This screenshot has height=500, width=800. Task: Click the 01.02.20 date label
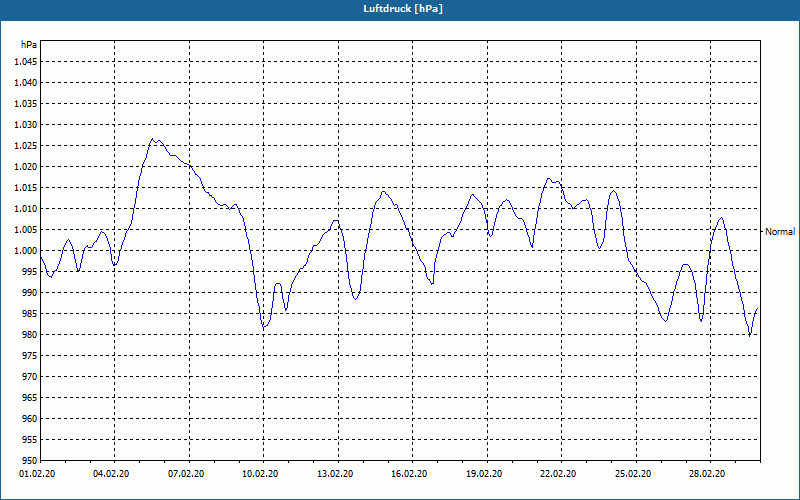click(x=36, y=474)
